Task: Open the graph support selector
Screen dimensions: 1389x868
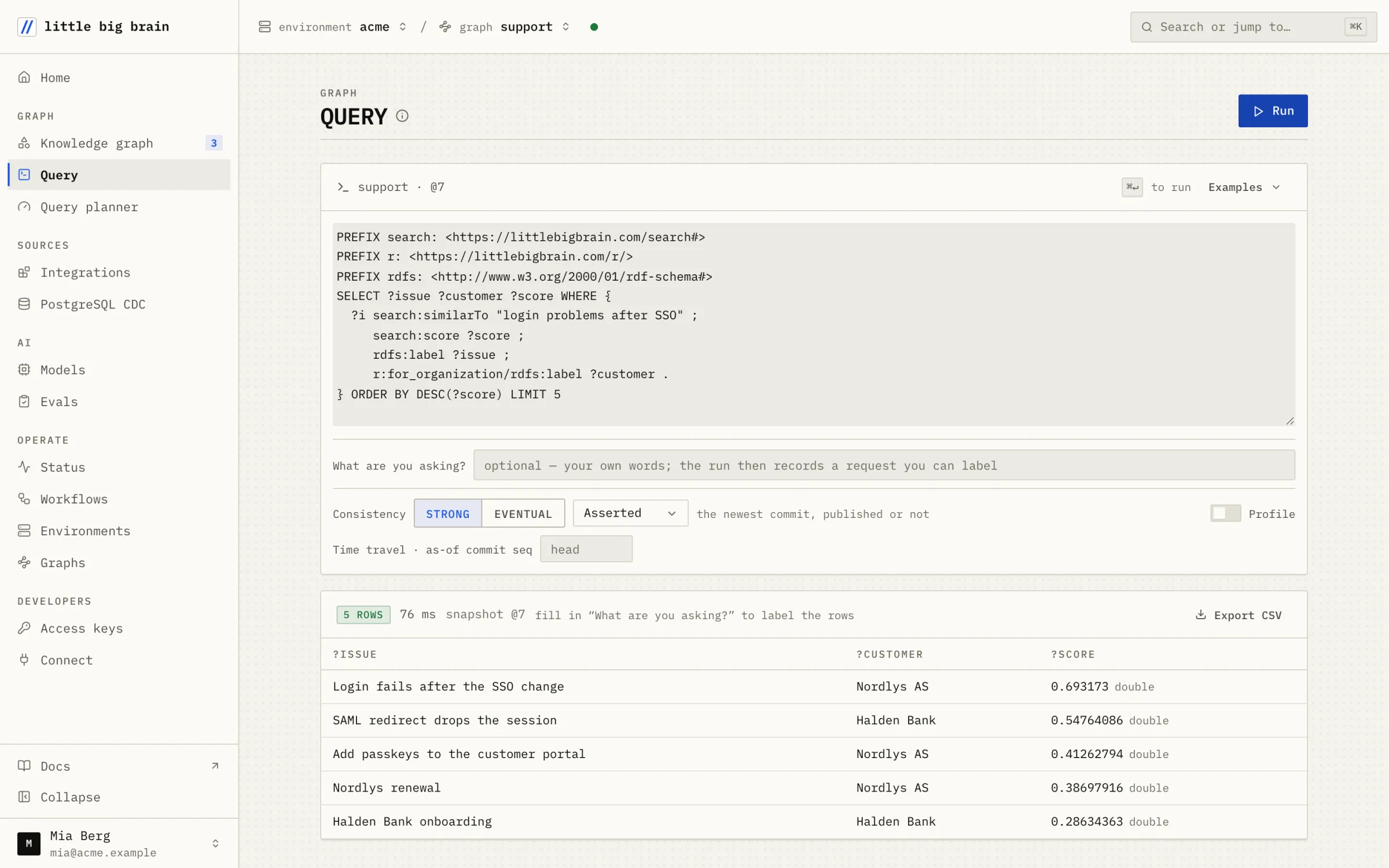Action: tap(505, 27)
